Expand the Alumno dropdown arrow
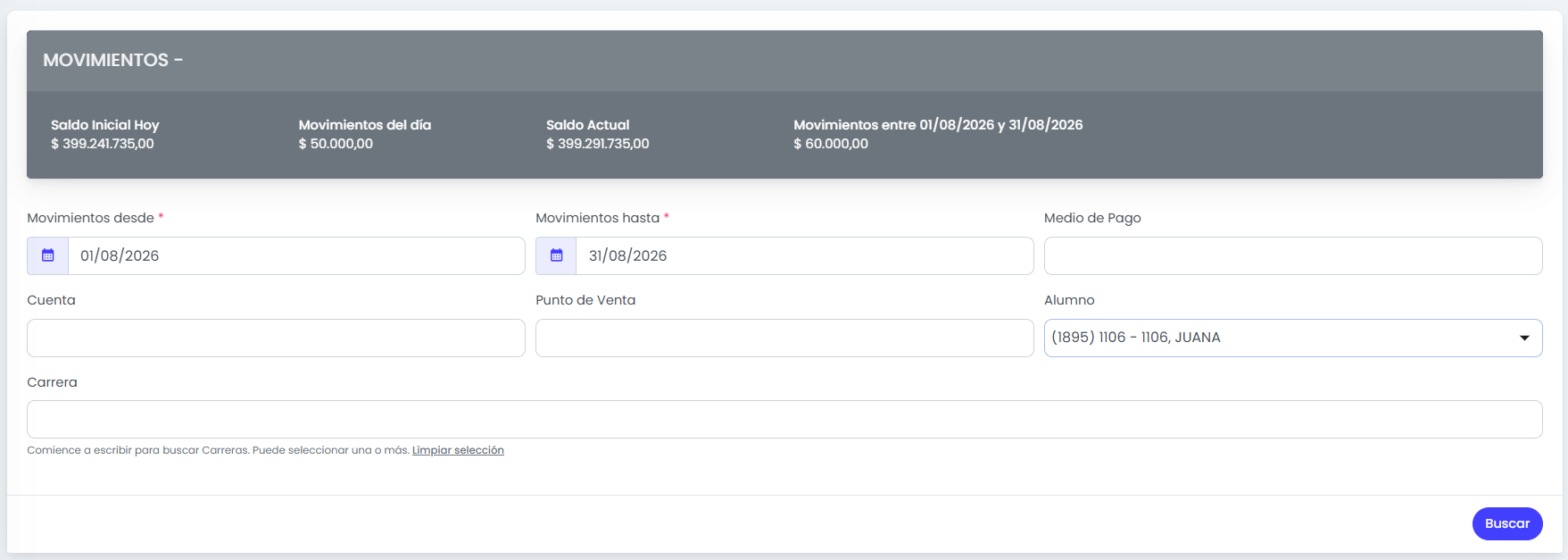Image resolution: width=1568 pixels, height=560 pixels. click(x=1524, y=338)
